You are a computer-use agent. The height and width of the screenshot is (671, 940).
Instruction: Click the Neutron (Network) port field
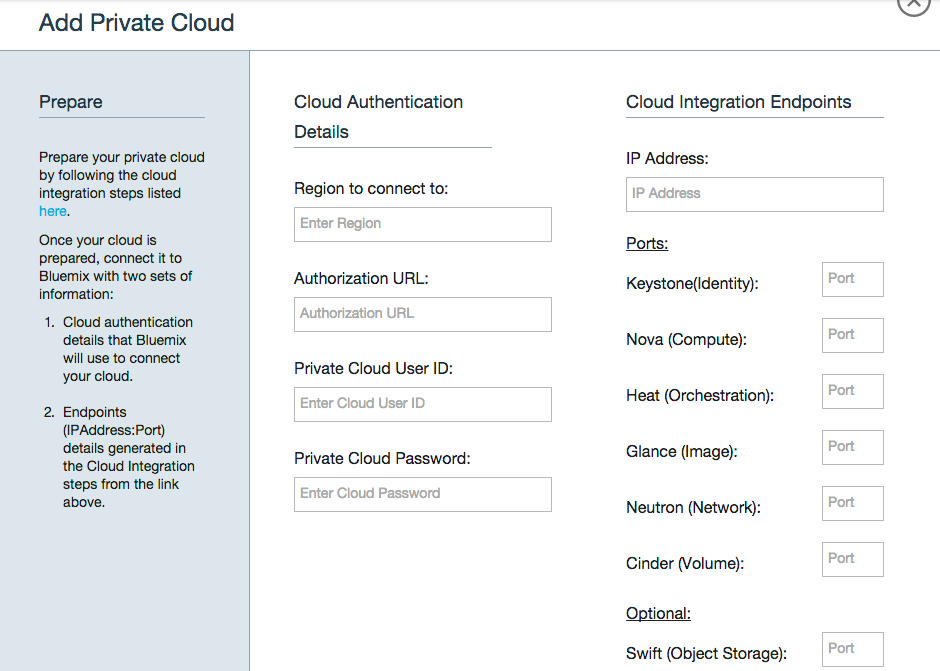click(x=852, y=503)
